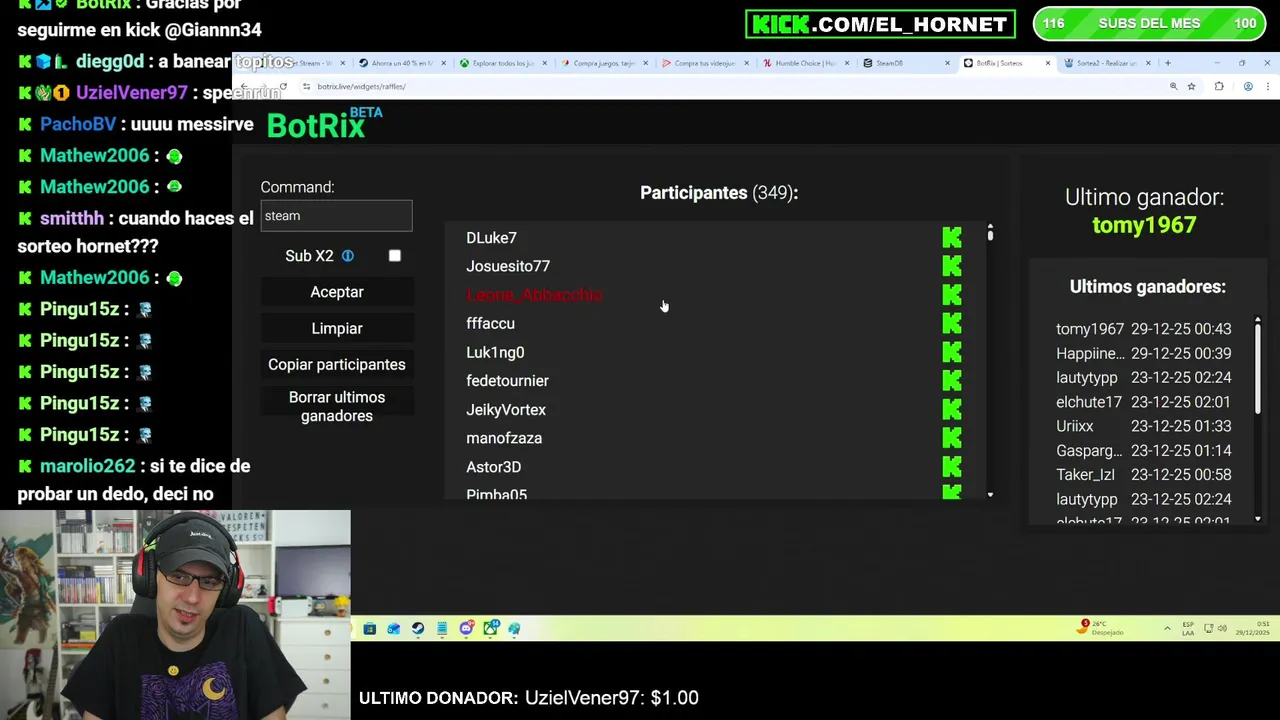
Task: Click the browser zoom magnifier icon
Action: [x=1173, y=87]
